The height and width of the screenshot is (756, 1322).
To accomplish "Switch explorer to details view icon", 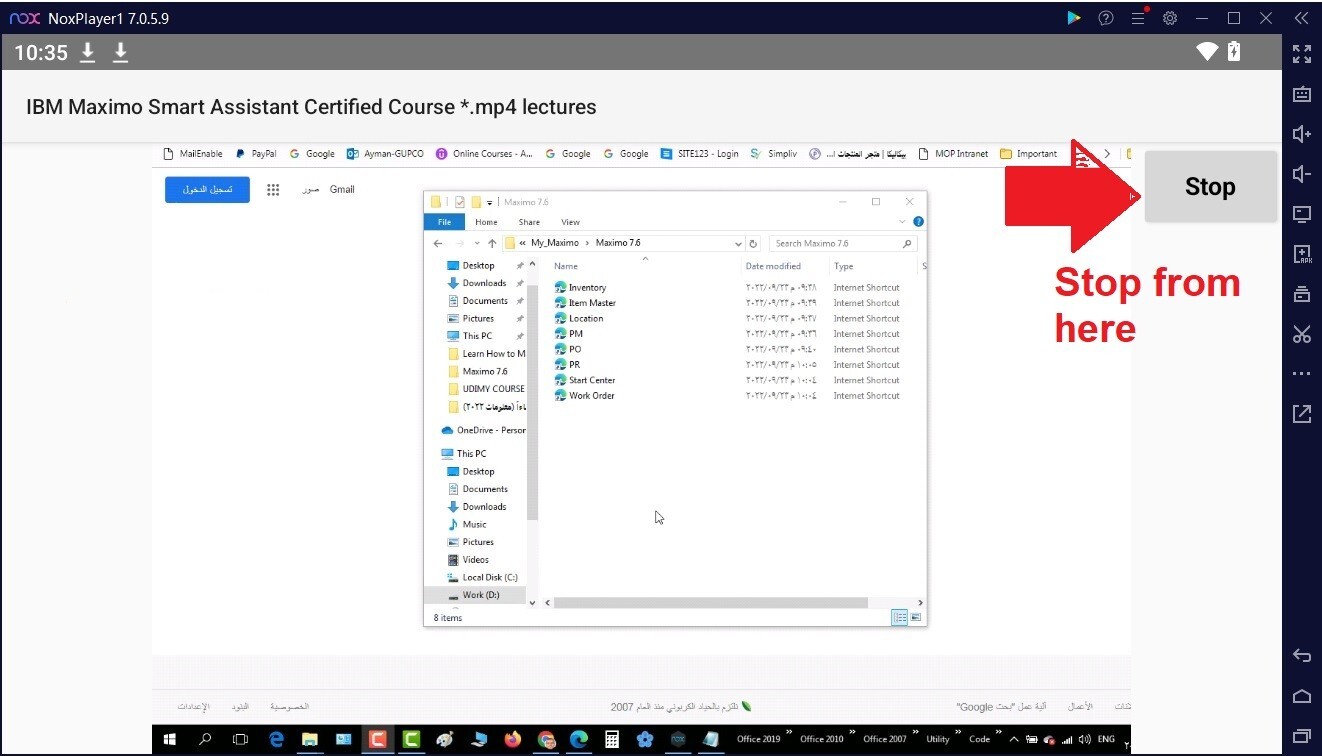I will click(x=899, y=618).
